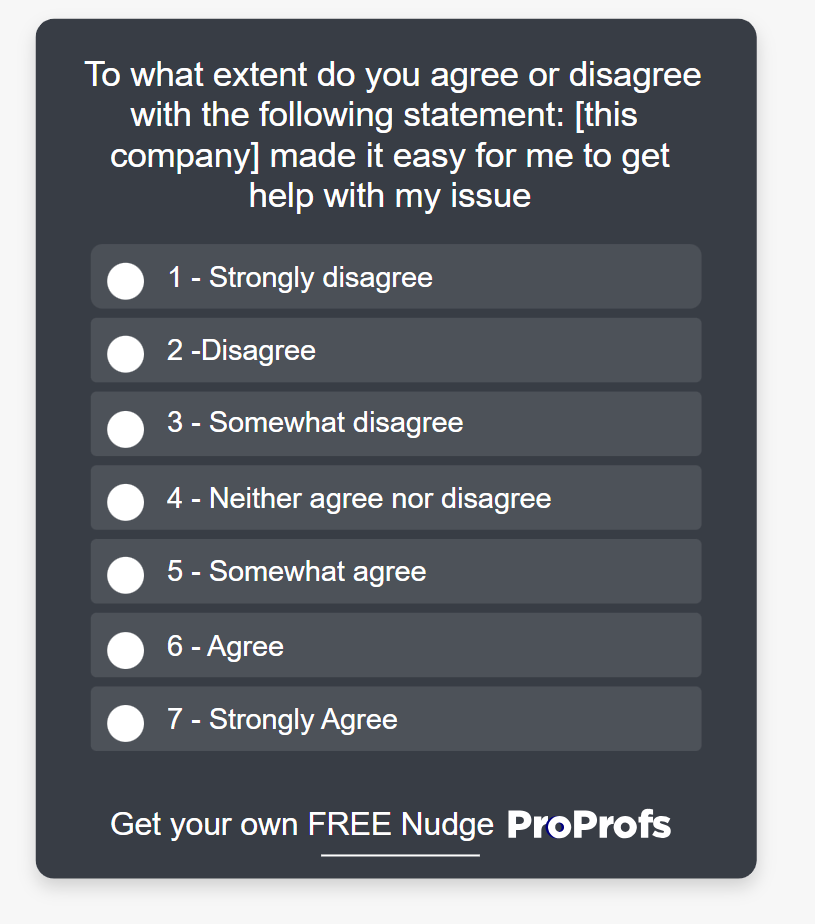This screenshot has height=924, width=815.
Task: Click the ProProfs logo
Action: pyautogui.click(x=589, y=825)
